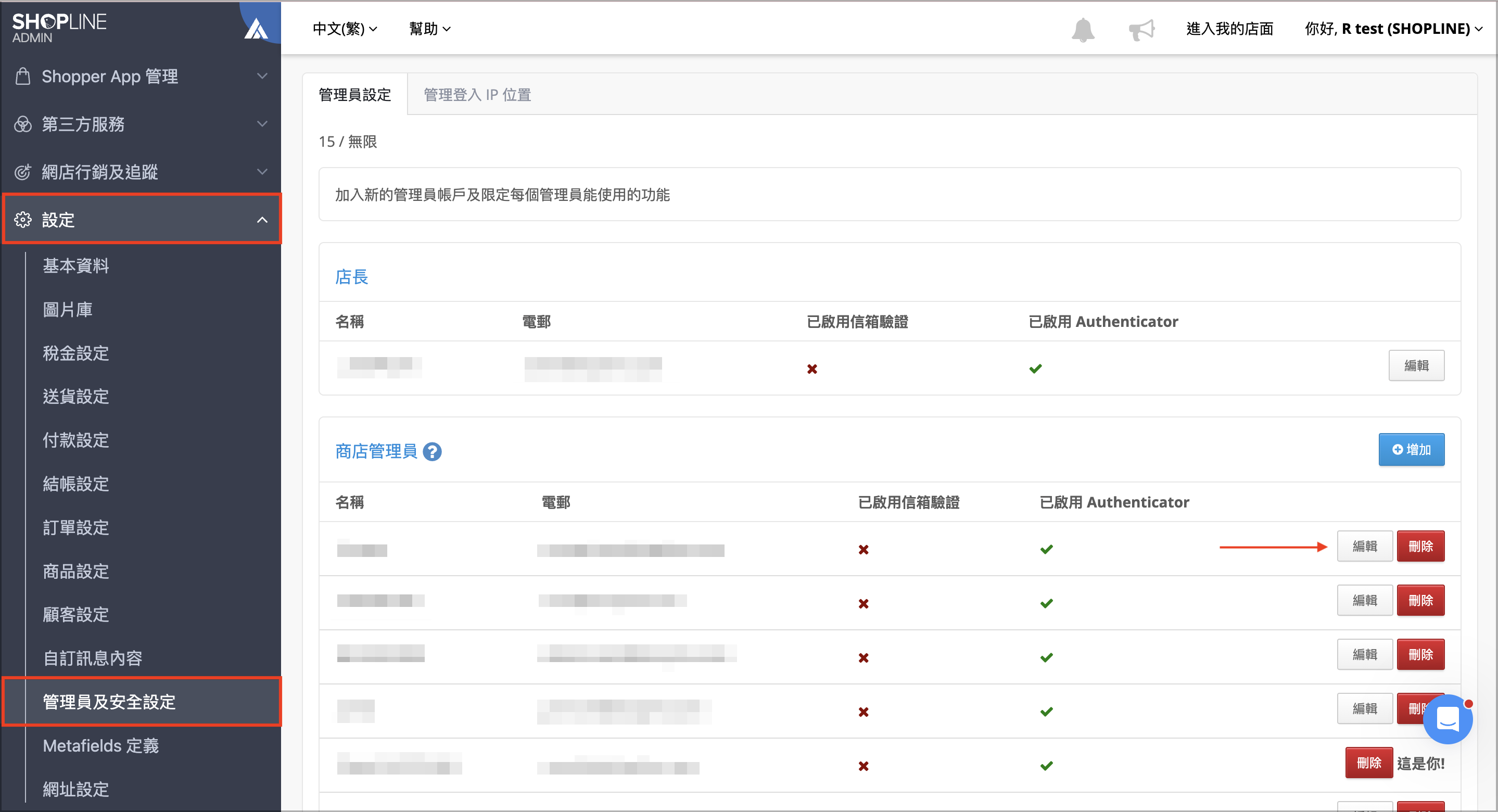Open 基本資料 in settings submenu
Image resolution: width=1498 pixels, height=812 pixels.
75,265
